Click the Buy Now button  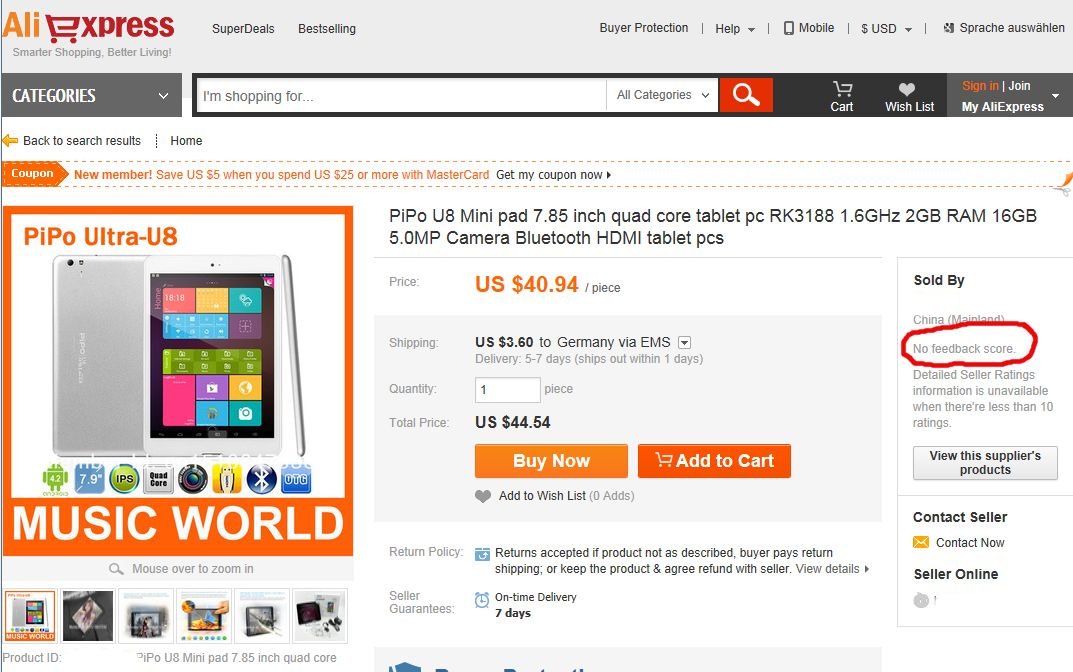(551, 461)
